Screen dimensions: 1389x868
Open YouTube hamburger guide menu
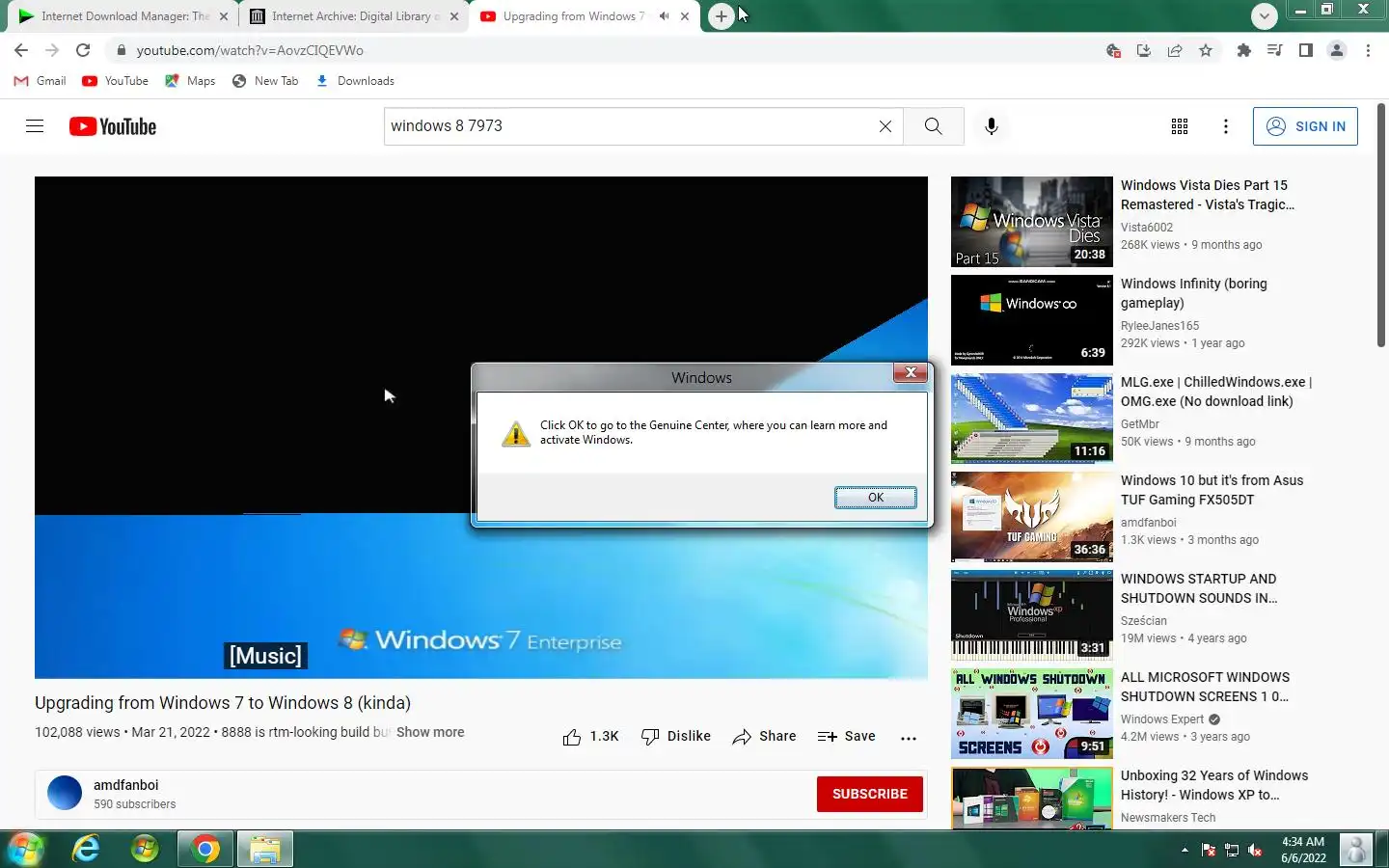tap(35, 125)
